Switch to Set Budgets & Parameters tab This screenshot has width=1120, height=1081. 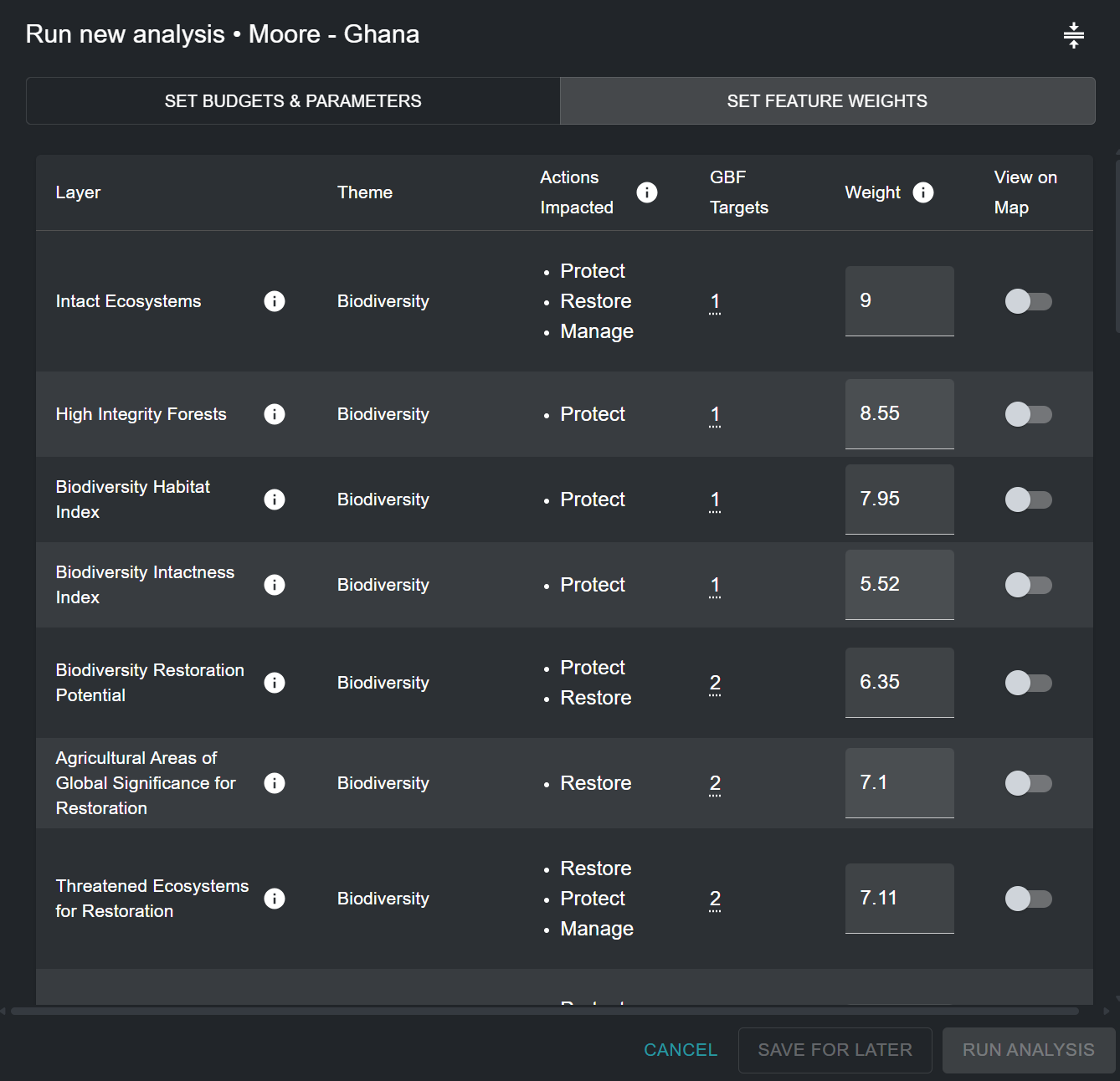pyautogui.click(x=293, y=101)
